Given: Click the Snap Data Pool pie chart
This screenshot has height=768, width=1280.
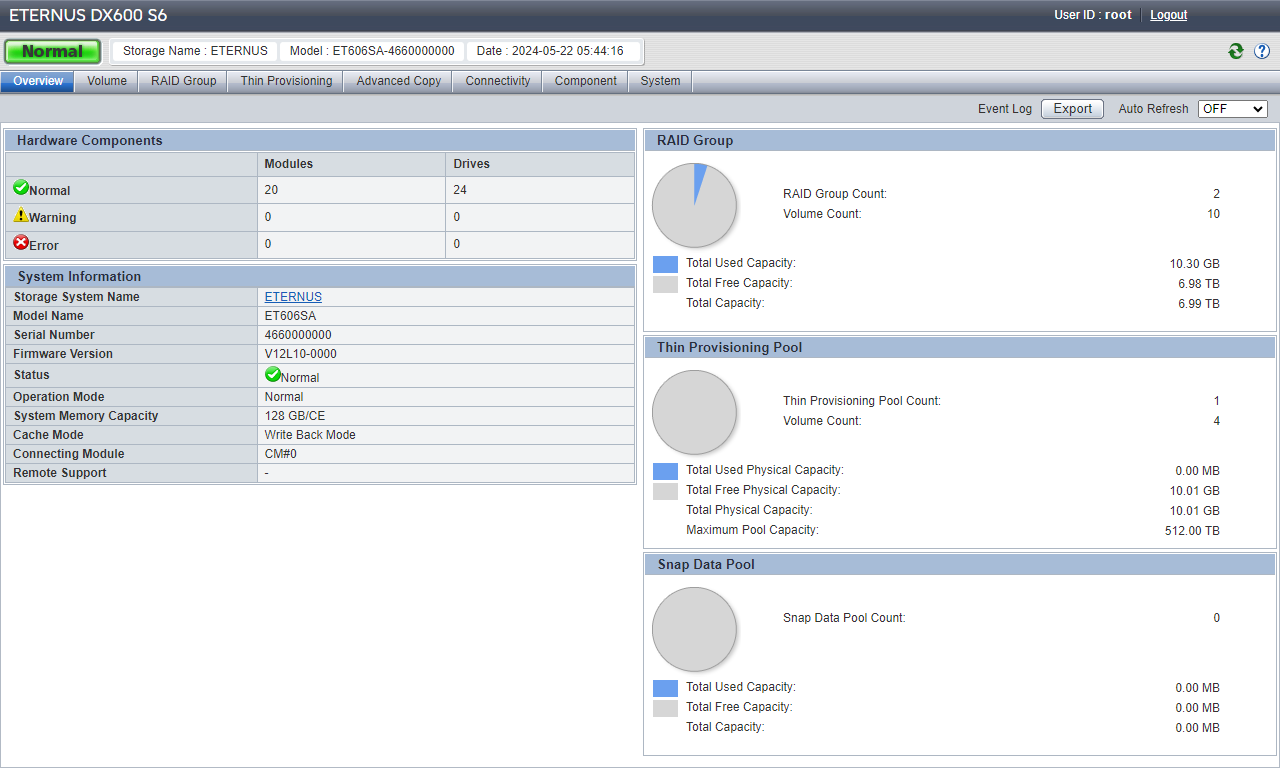Looking at the screenshot, I should click(x=694, y=629).
